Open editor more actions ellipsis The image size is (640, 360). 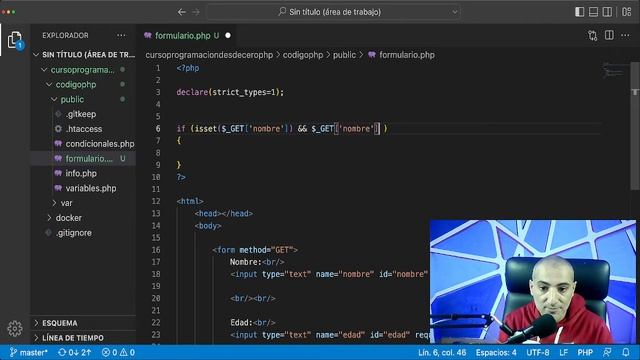click(625, 36)
